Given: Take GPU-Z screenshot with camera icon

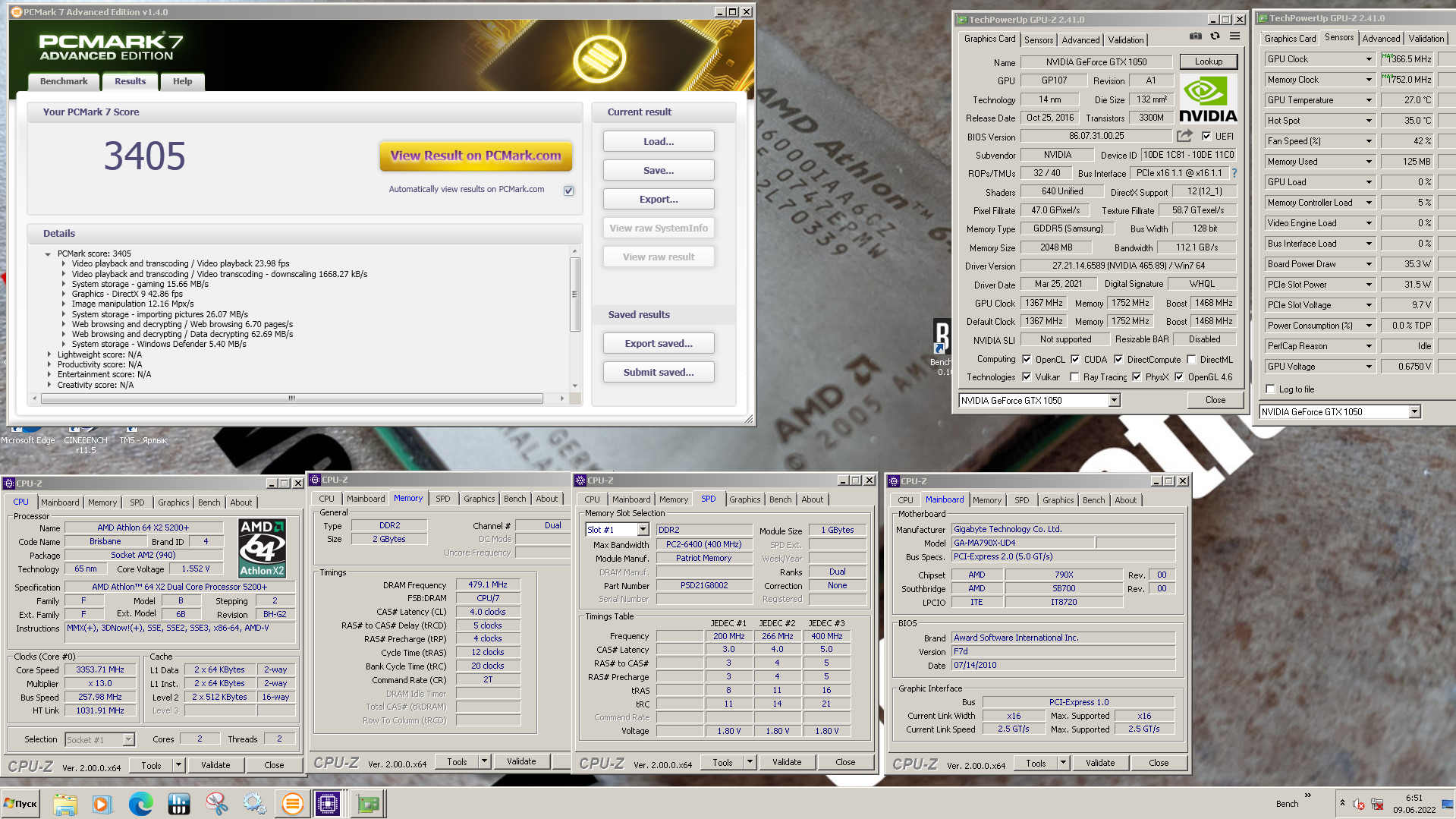Looking at the screenshot, I should click(1195, 36).
